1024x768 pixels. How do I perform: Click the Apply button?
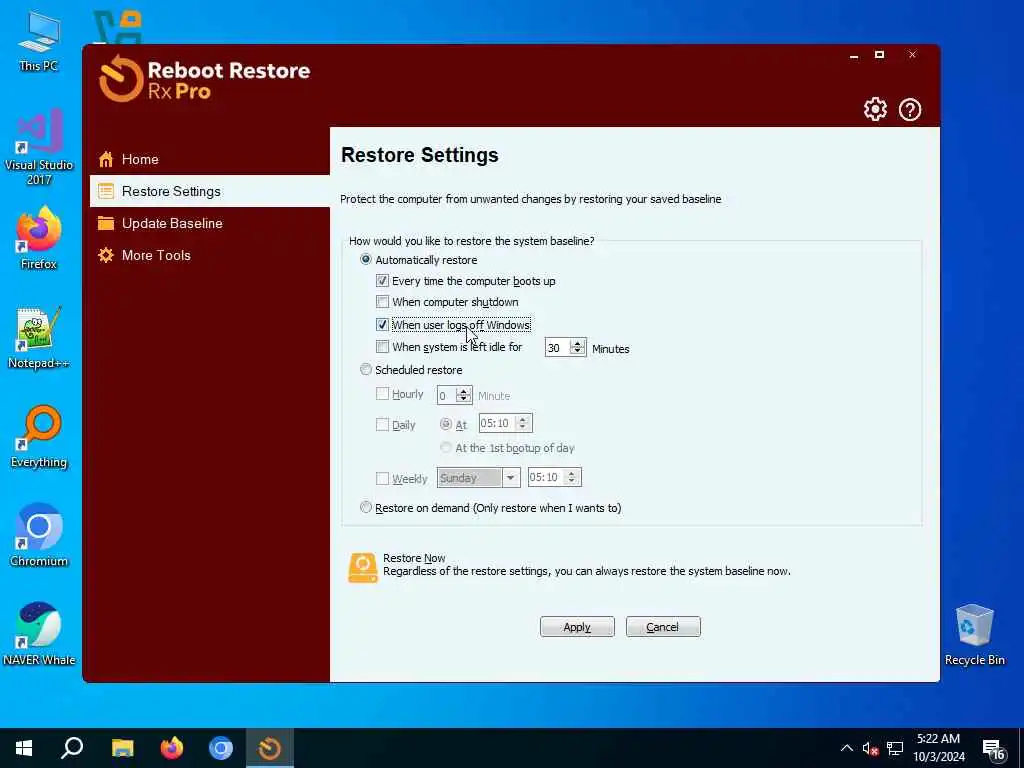pyautogui.click(x=577, y=627)
